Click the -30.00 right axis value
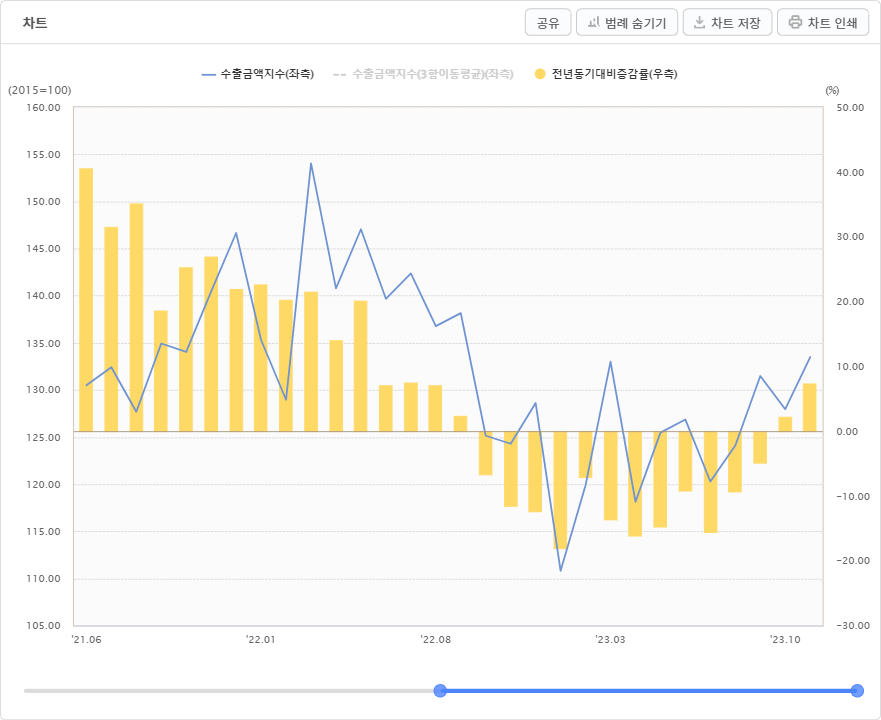 (852, 626)
